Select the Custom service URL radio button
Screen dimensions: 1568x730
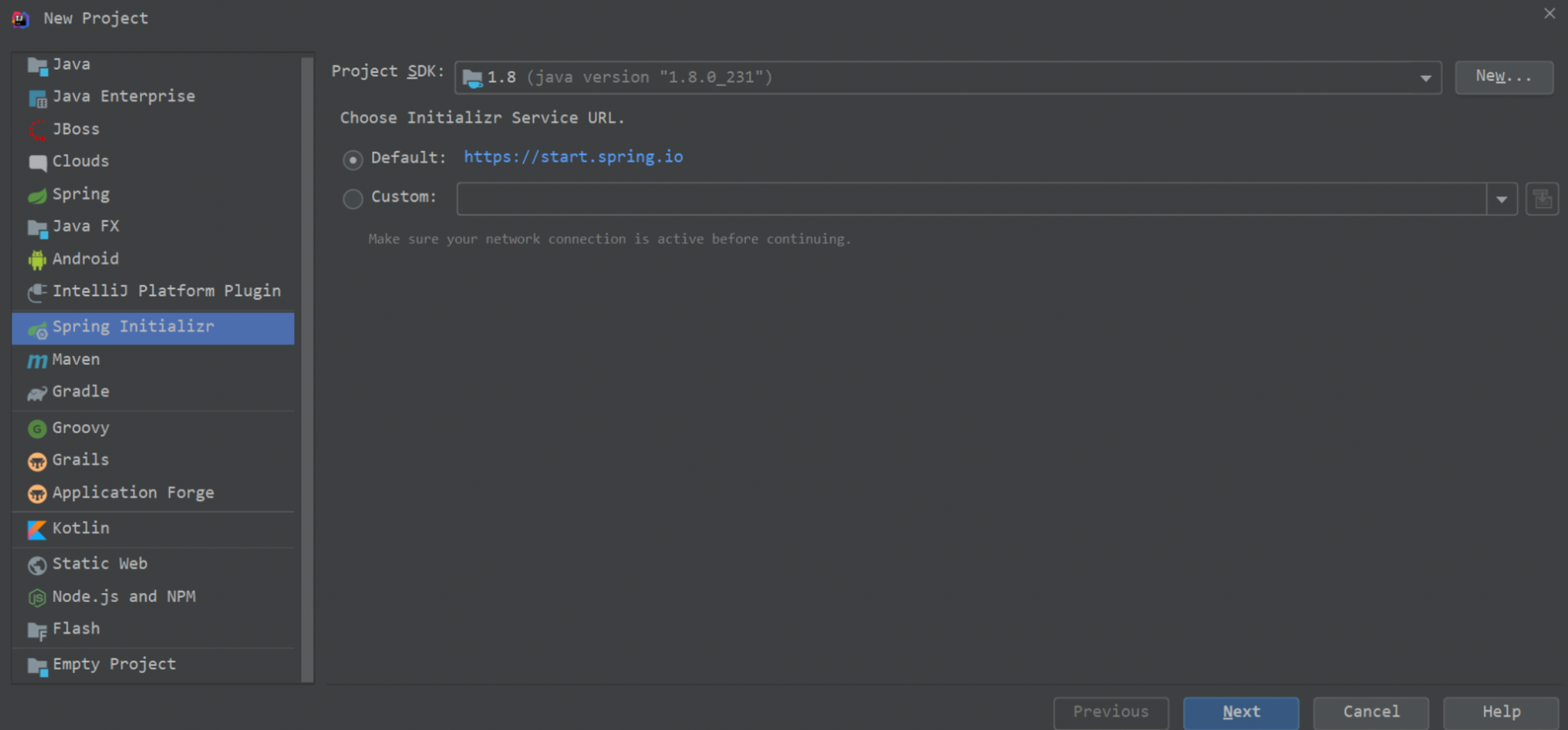(x=353, y=199)
